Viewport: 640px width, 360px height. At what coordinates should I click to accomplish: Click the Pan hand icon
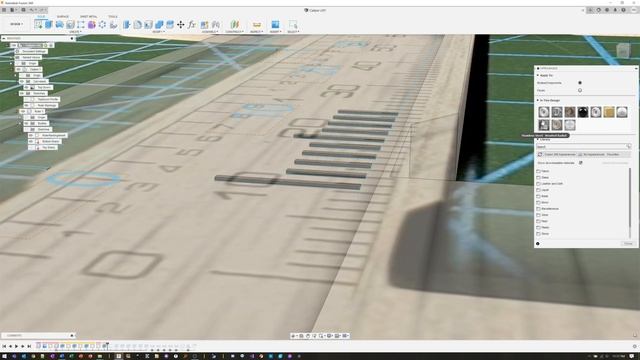coord(308,336)
